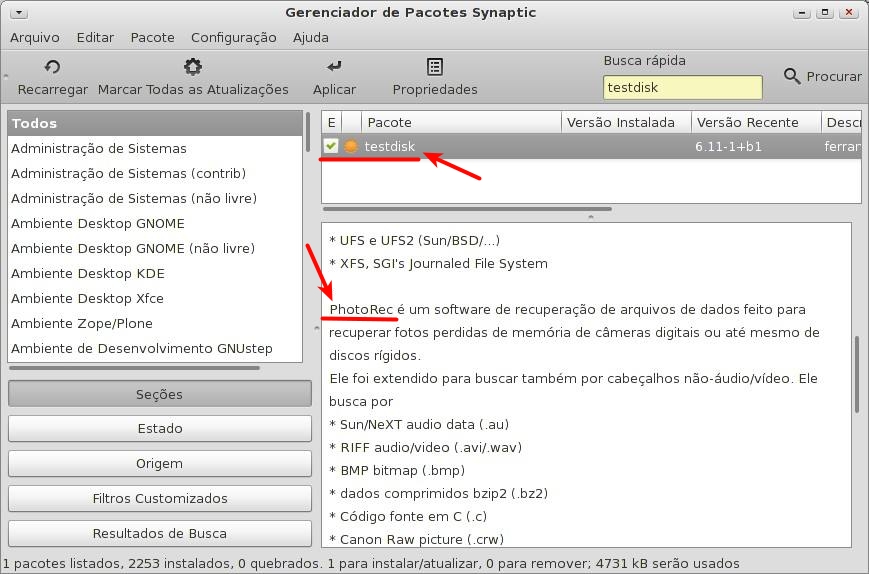
Task: Select Ambiente de Desenvolvimento GNUstep section
Action: tap(155, 348)
